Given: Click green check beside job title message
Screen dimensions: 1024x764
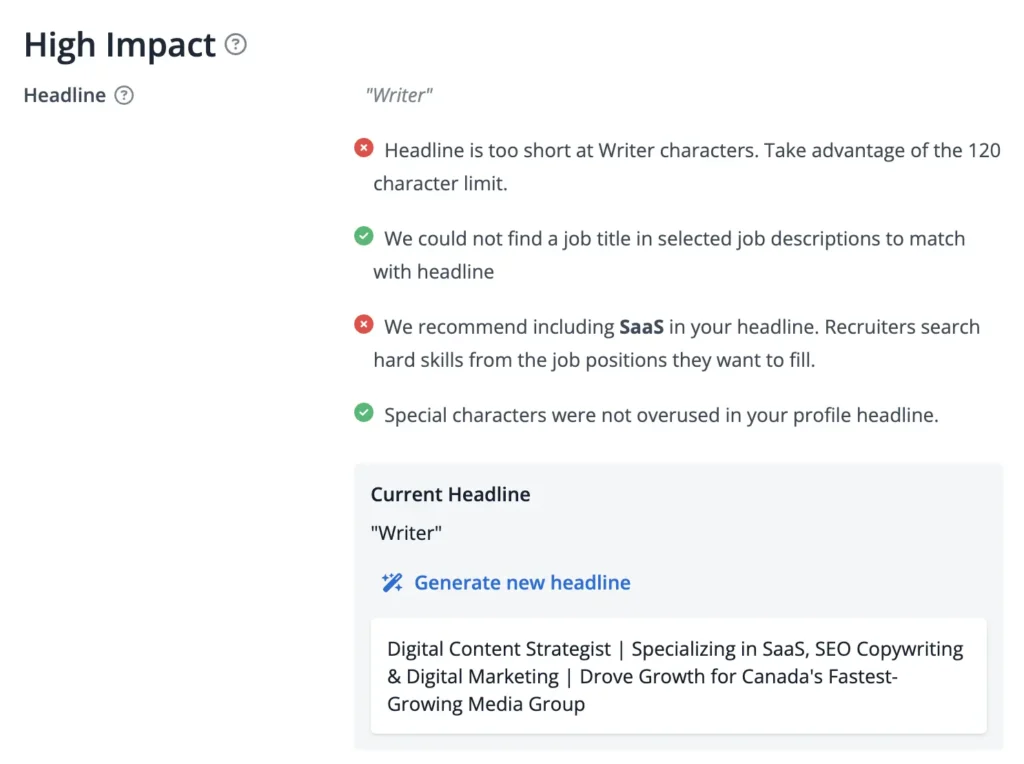Looking at the screenshot, I should coord(364,235).
